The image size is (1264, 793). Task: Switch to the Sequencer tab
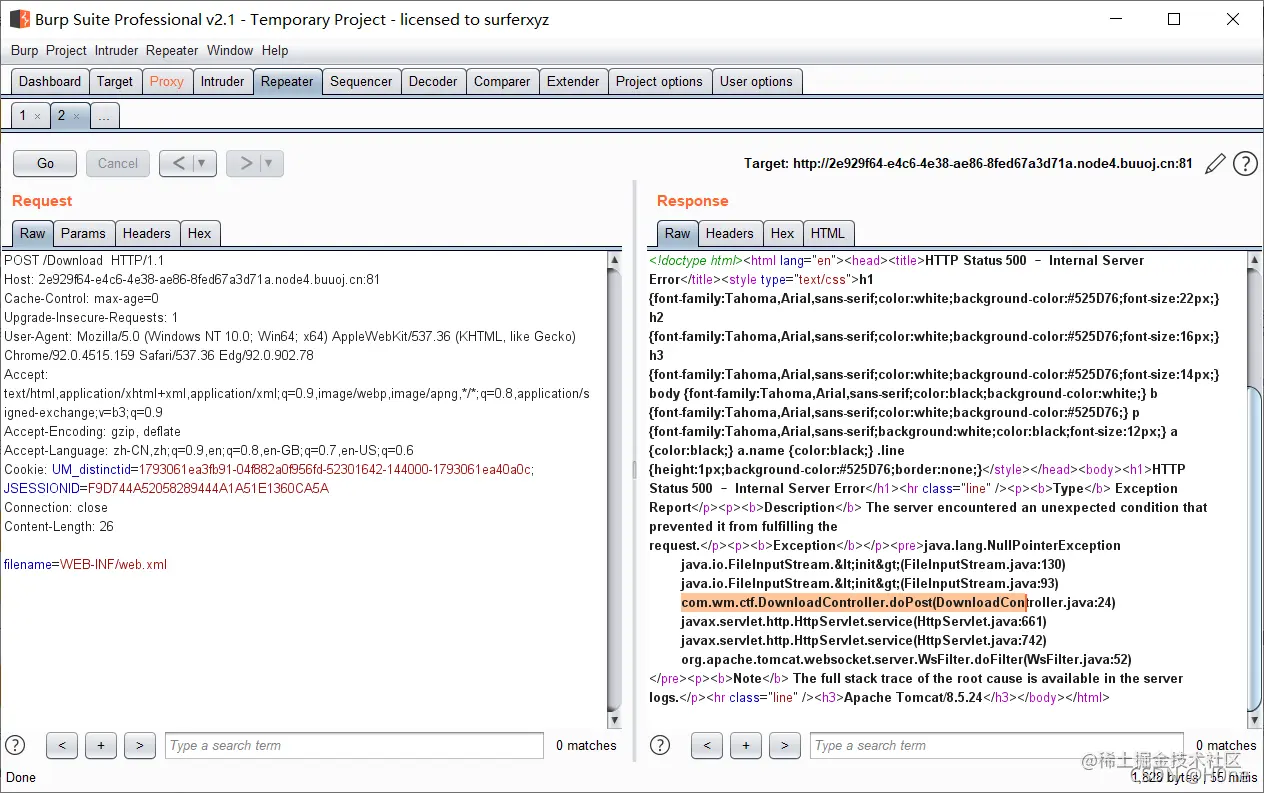[x=361, y=82]
